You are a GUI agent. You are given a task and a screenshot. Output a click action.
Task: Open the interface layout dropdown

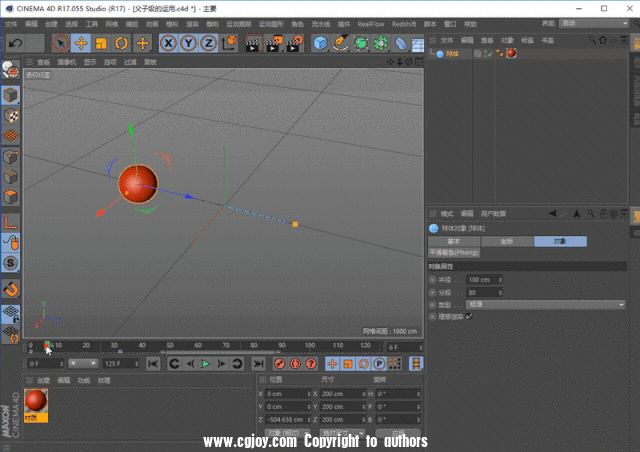(x=593, y=24)
